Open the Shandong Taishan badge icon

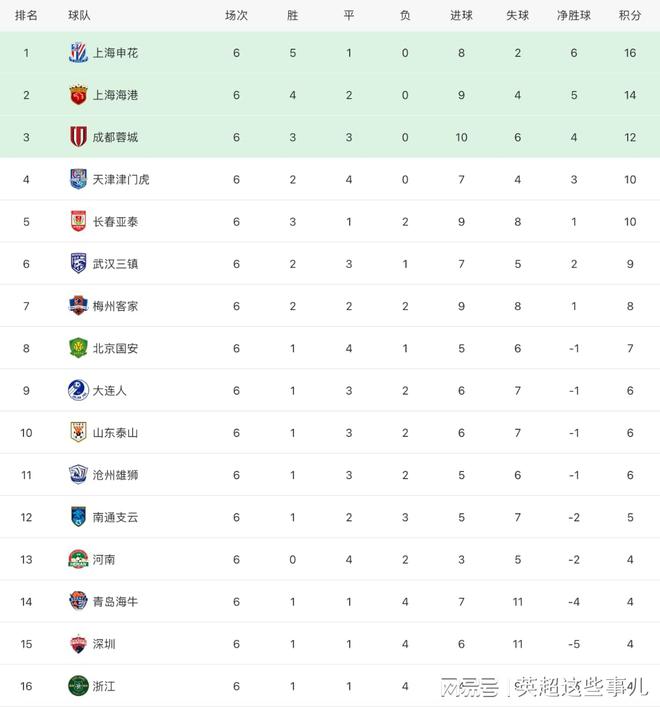[78, 432]
